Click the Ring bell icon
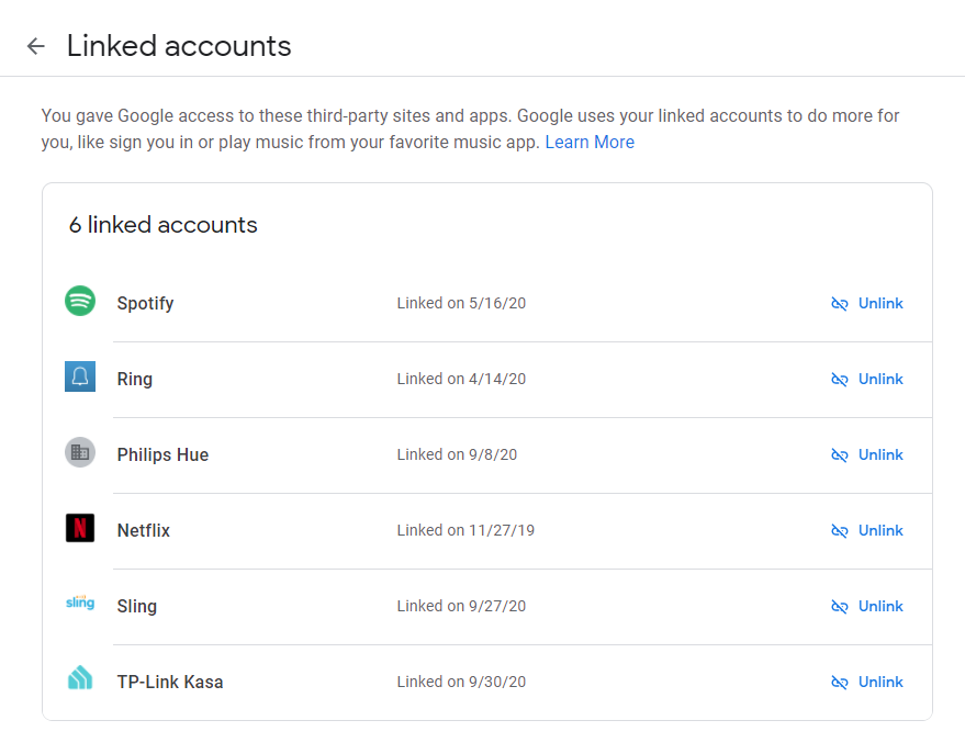The image size is (965, 754). coord(80,377)
